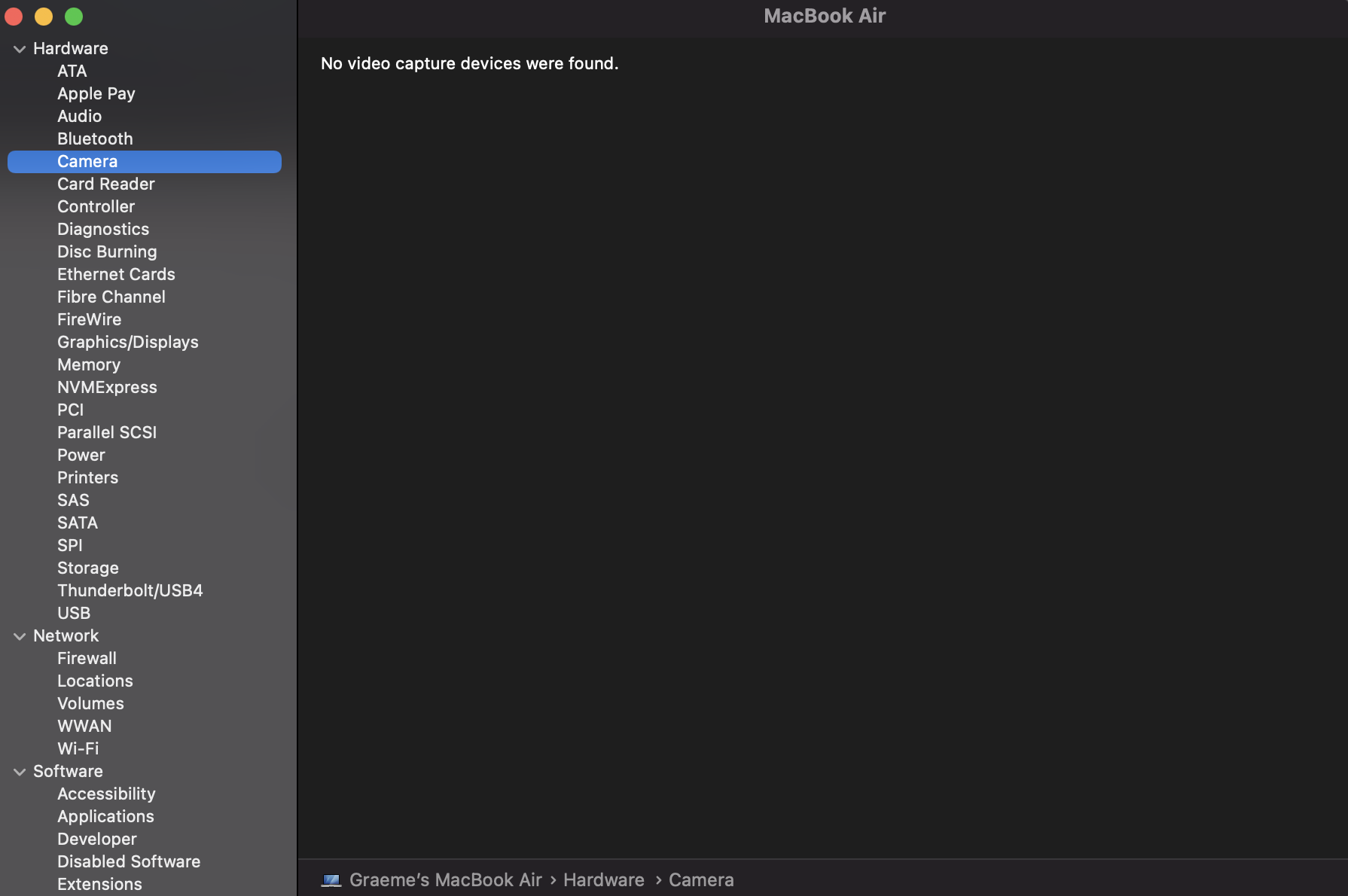Image resolution: width=1348 pixels, height=896 pixels.
Task: Open Parallel SCSI information
Action: 107,432
